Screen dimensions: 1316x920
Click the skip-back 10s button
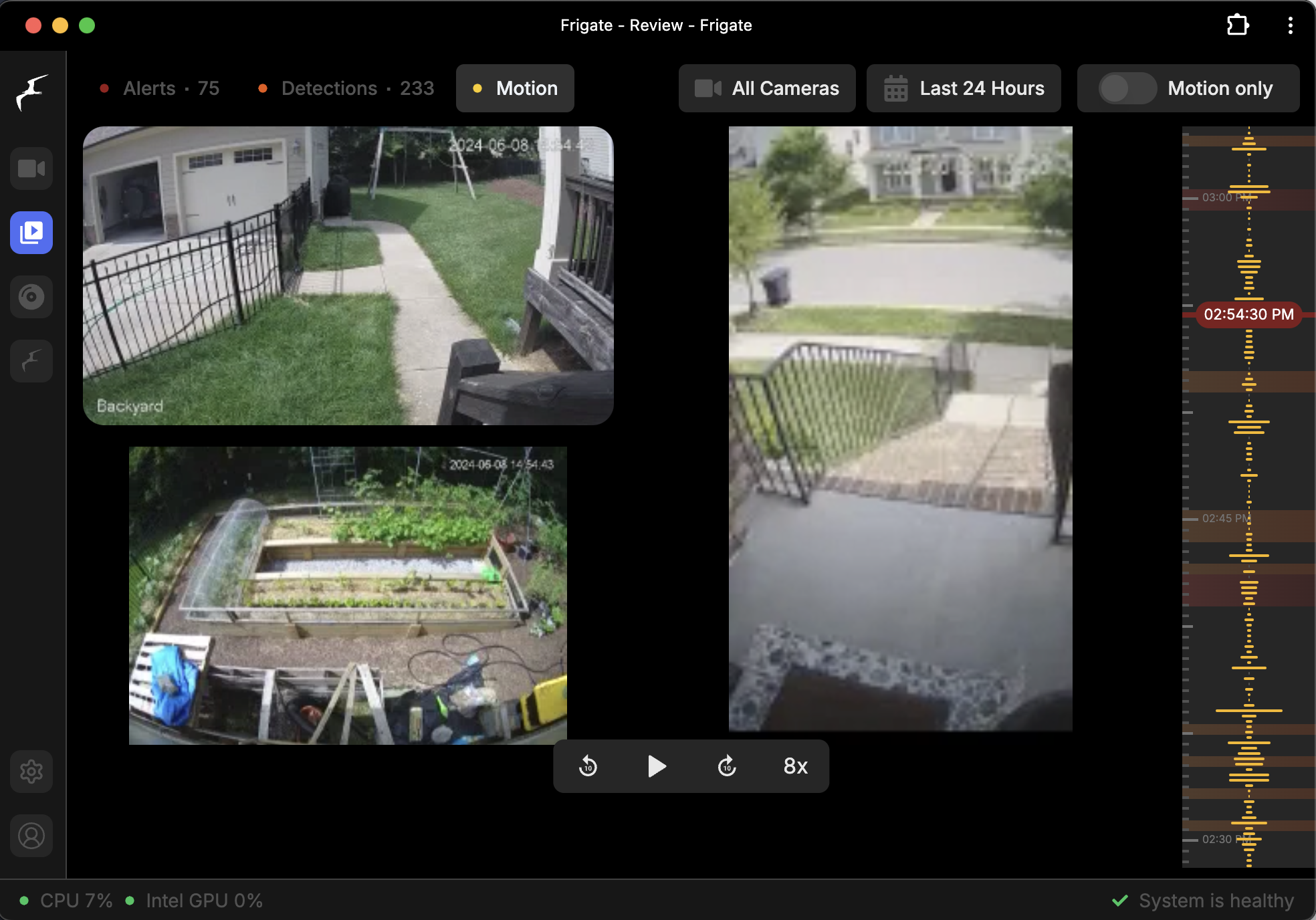(587, 767)
